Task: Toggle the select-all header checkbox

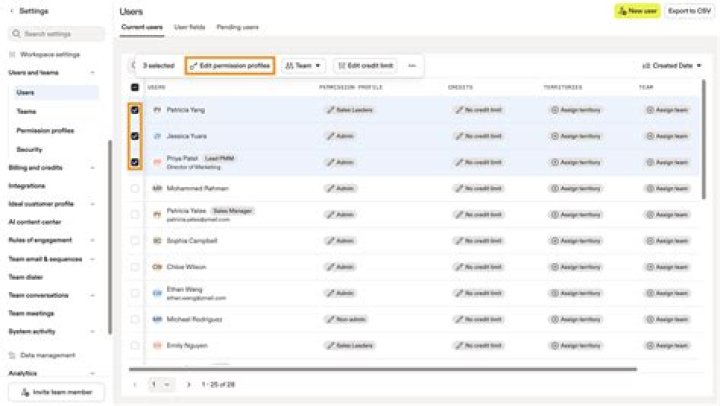Action: pyautogui.click(x=135, y=87)
